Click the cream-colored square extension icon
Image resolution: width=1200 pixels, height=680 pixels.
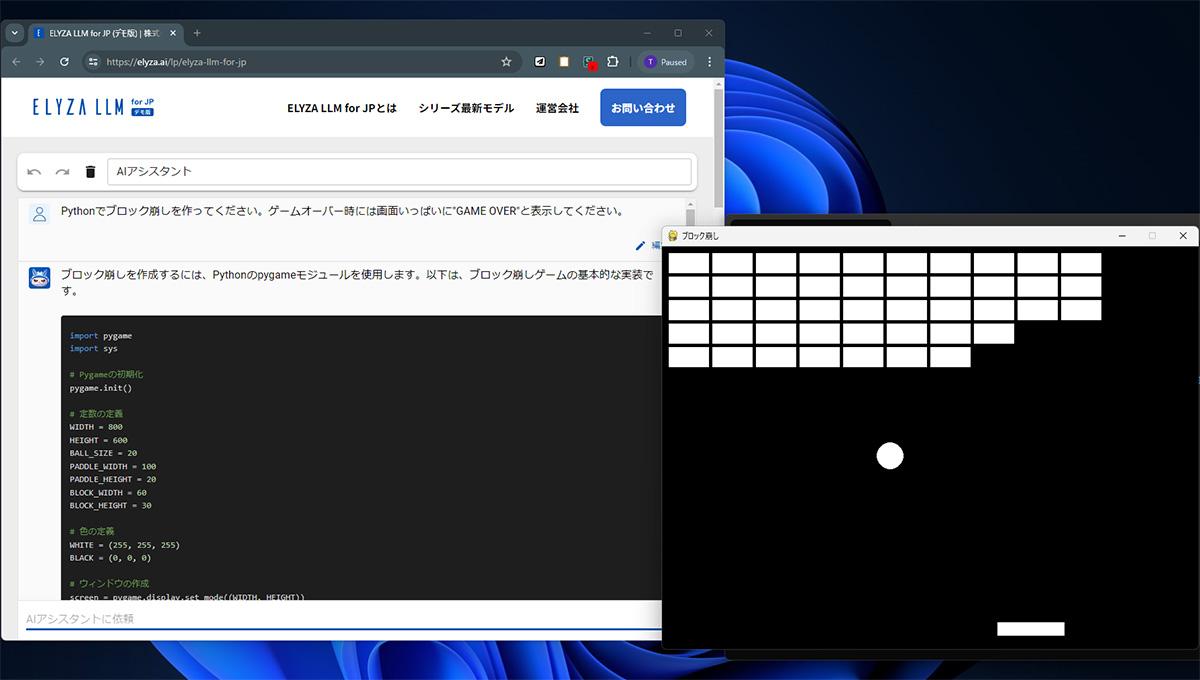click(x=564, y=62)
